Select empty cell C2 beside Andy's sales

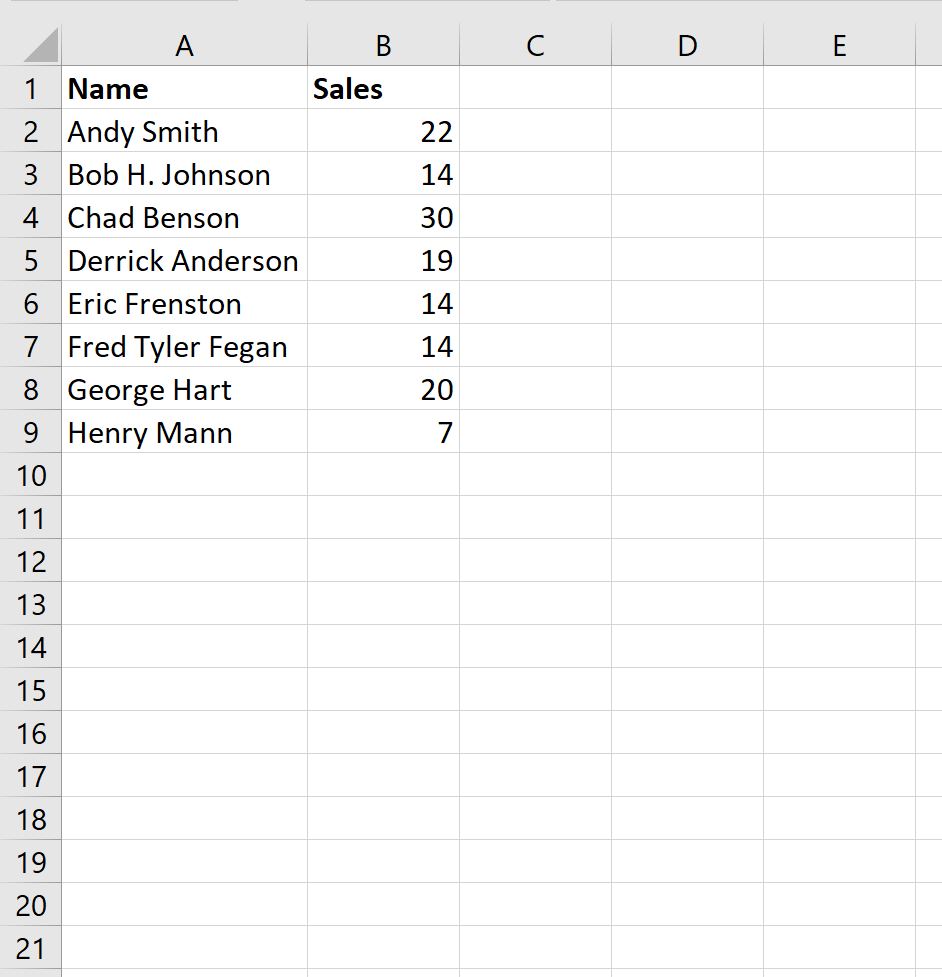(x=536, y=131)
